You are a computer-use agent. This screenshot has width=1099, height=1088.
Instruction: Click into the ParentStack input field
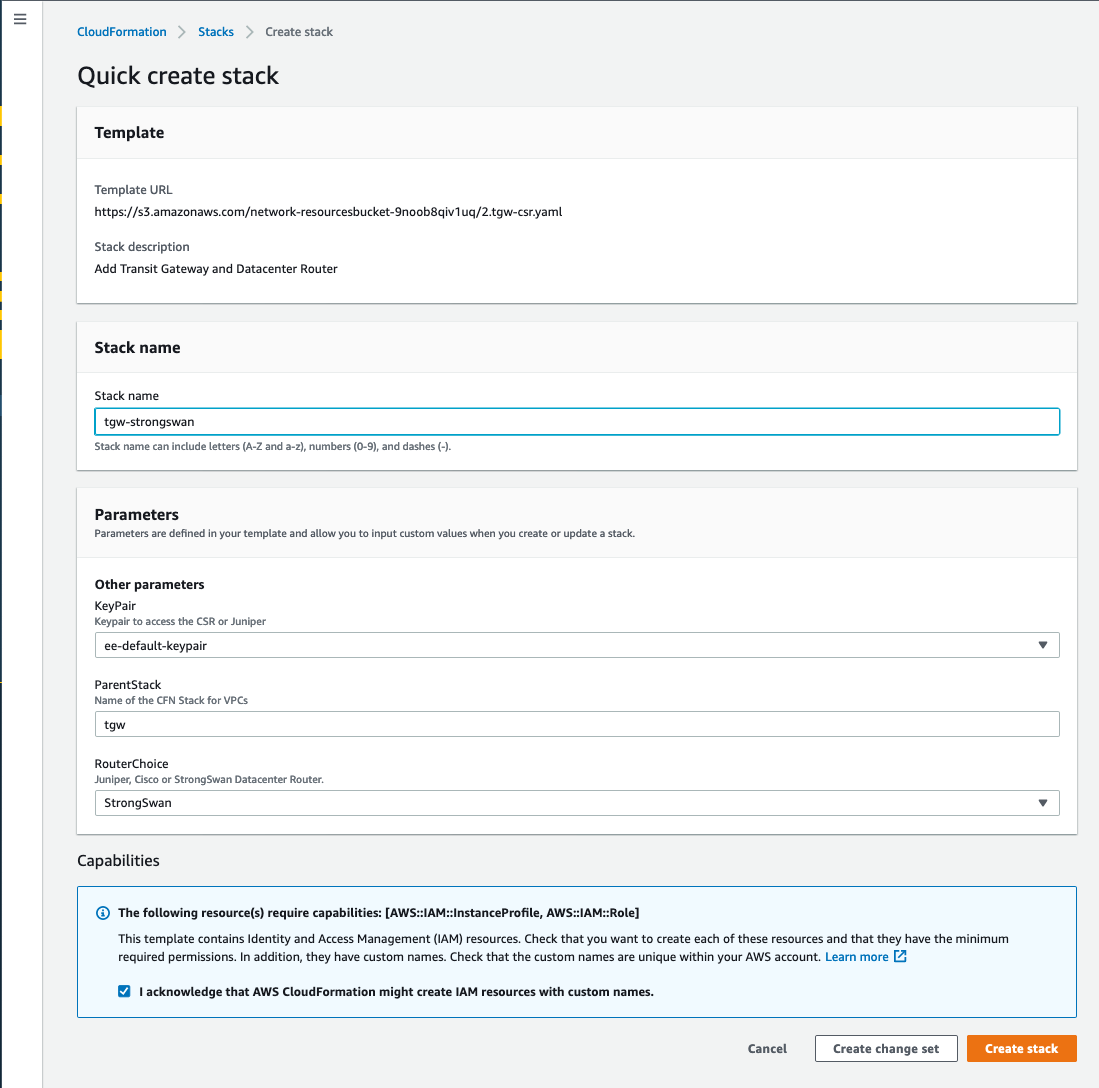click(576, 725)
